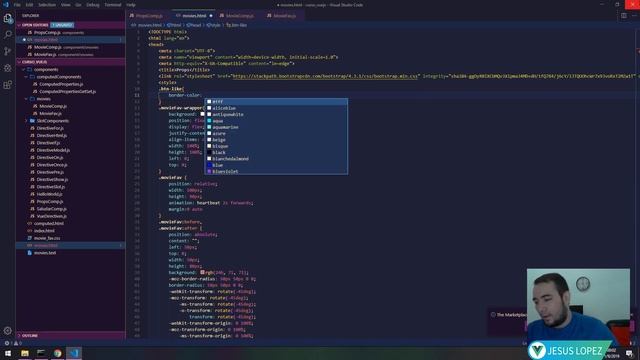Choose blue from color suggestions
This screenshot has height=360, width=640.
(276, 165)
